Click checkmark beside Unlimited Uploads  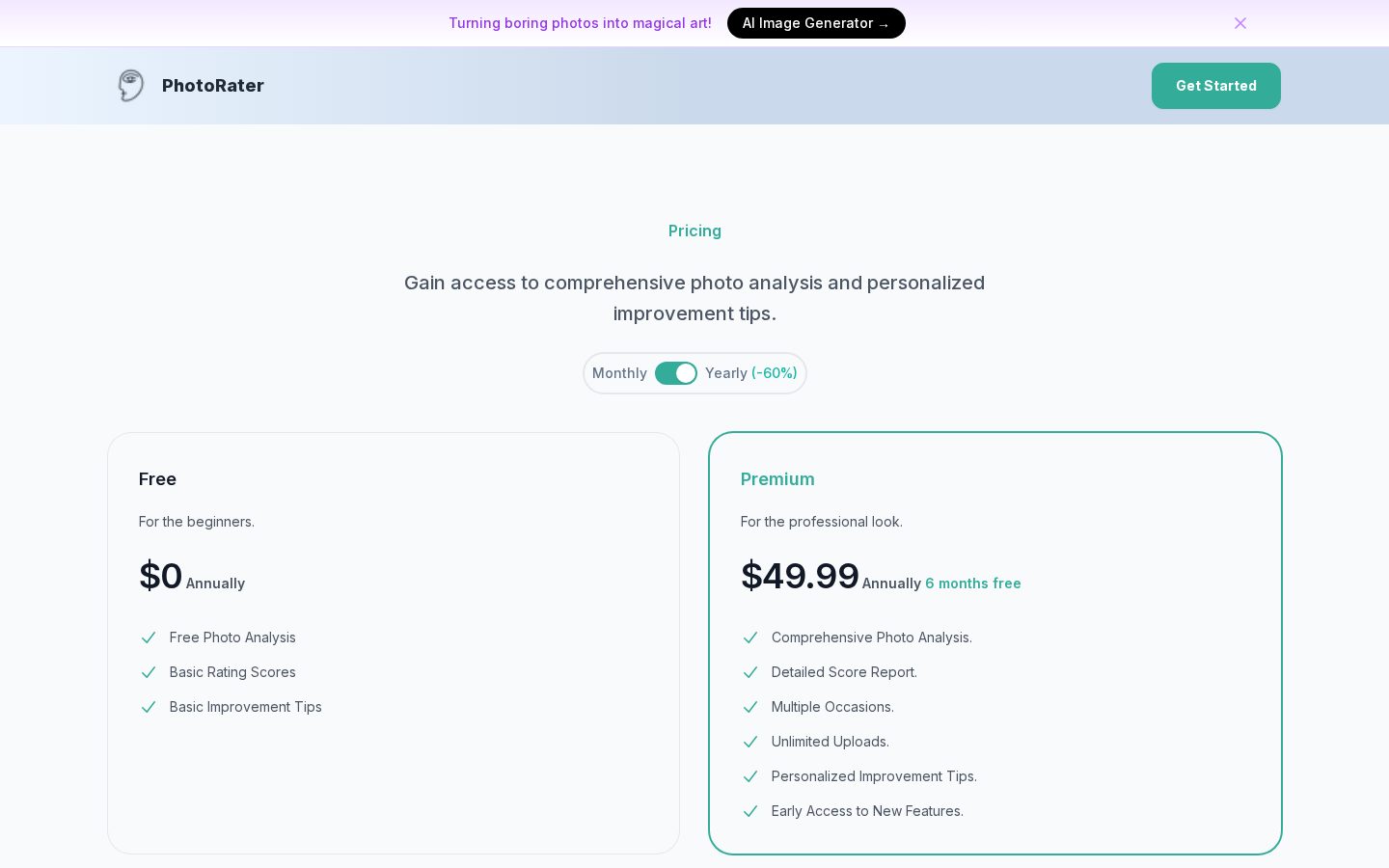[750, 742]
